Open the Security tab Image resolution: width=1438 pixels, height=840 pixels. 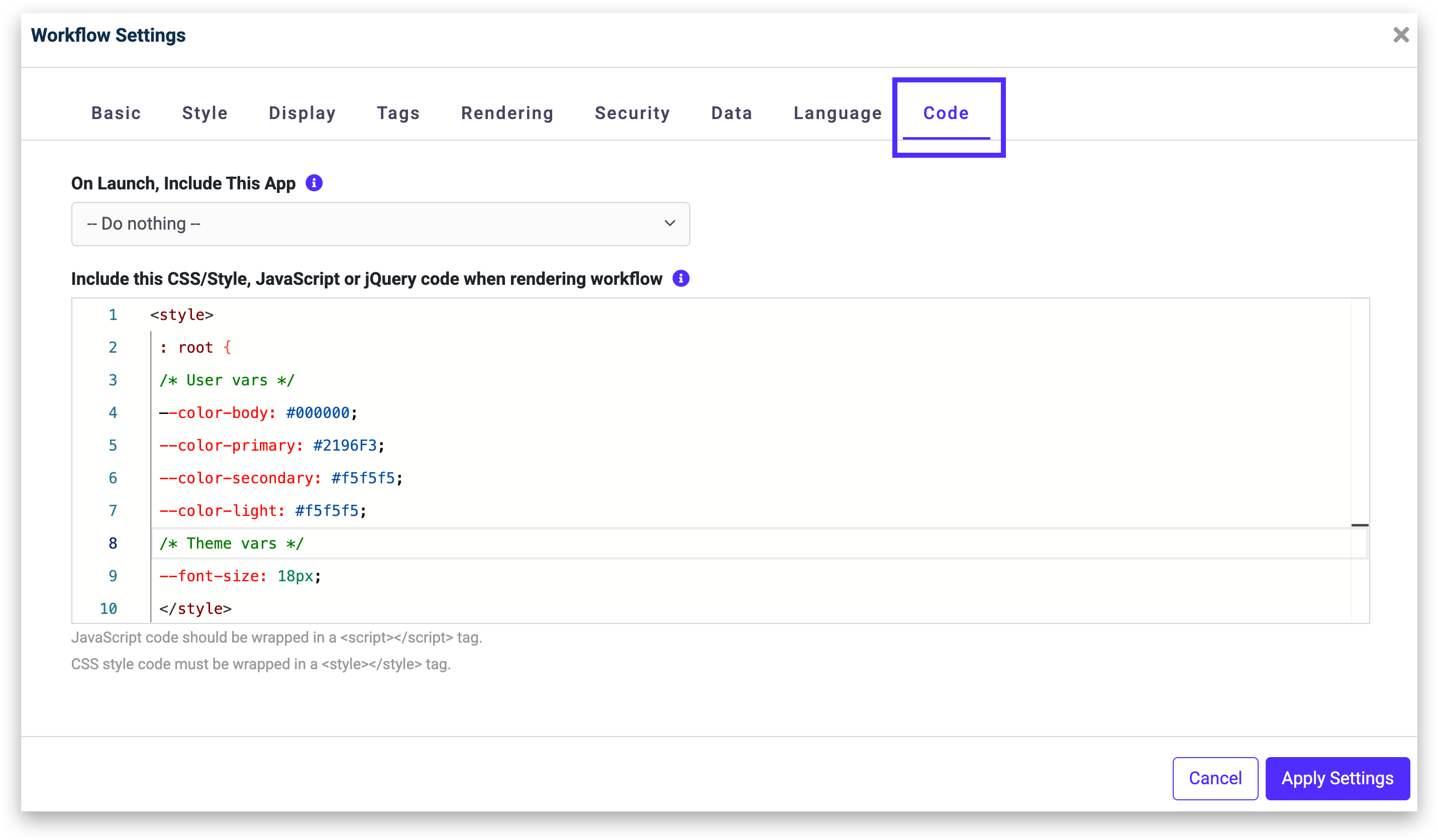(632, 113)
